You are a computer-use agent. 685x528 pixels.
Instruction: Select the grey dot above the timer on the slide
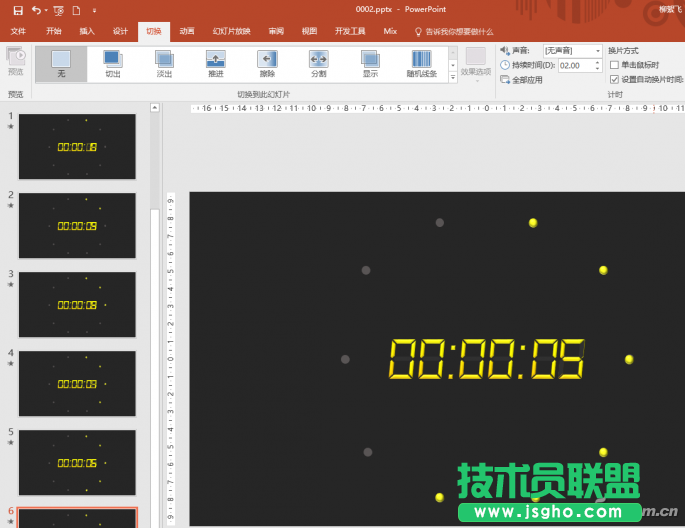click(440, 223)
